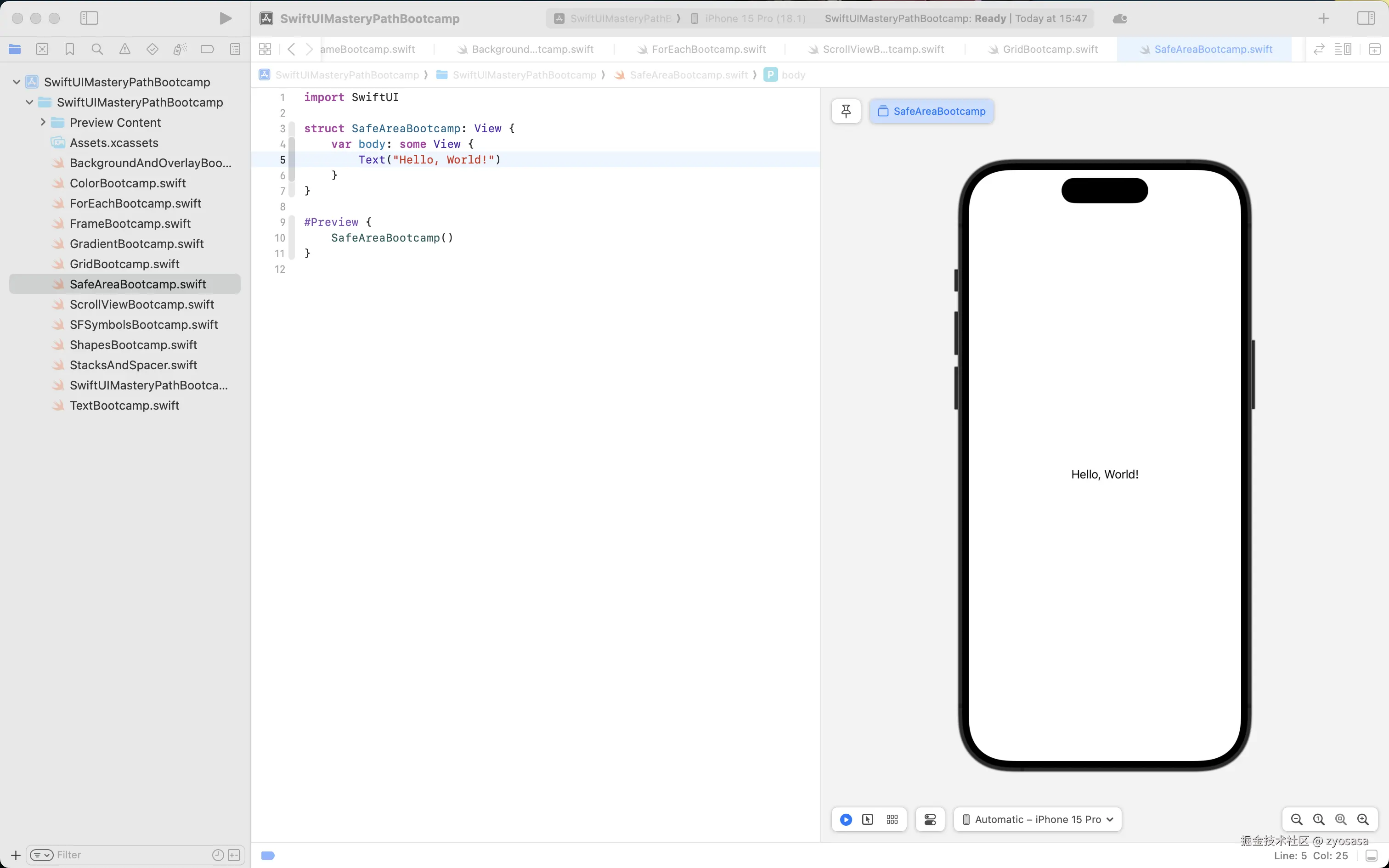1389x868 pixels.
Task: Switch to ForEachBootcamp.swift editor tab
Action: pos(708,50)
